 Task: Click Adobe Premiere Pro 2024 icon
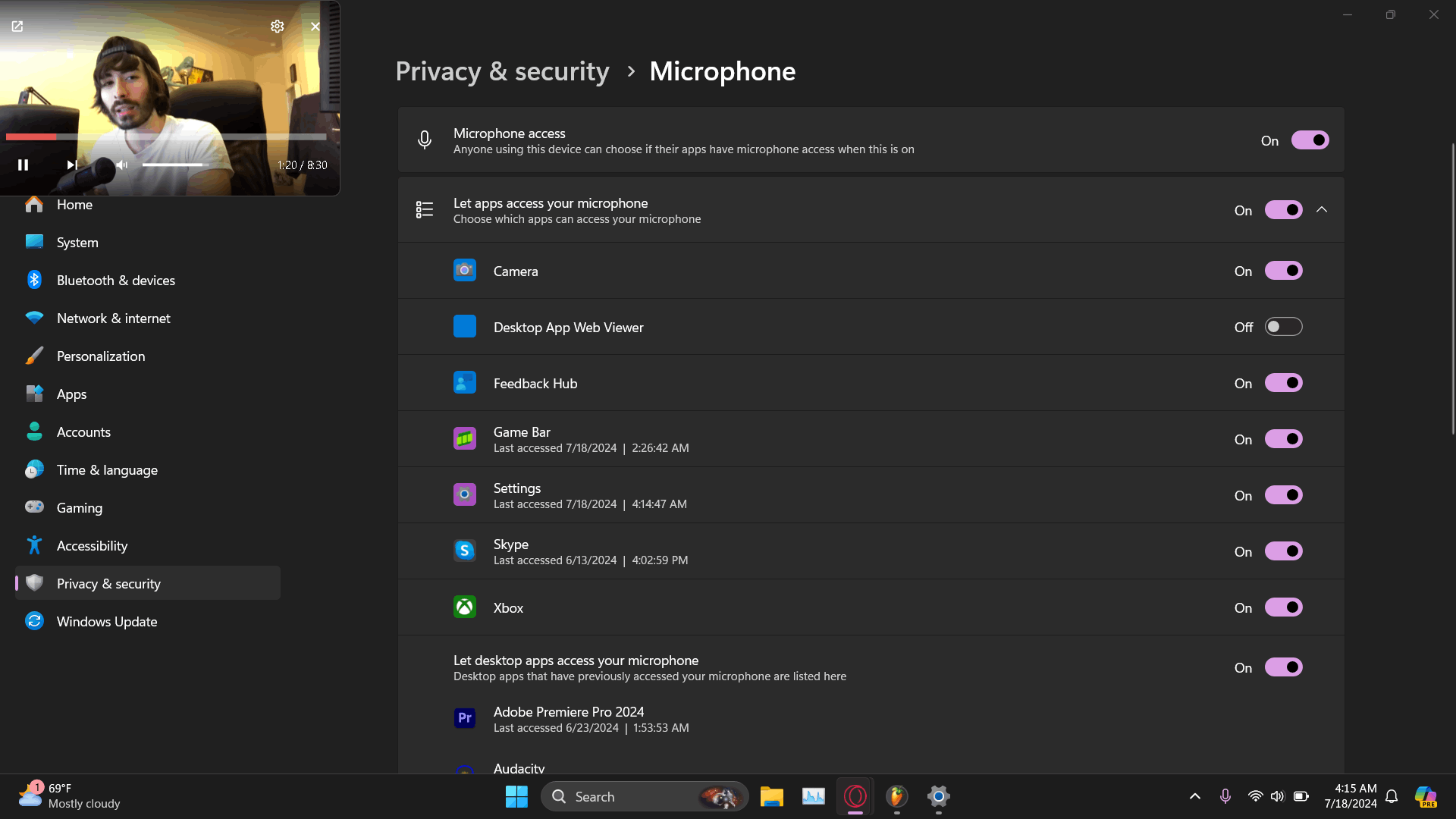[465, 718]
